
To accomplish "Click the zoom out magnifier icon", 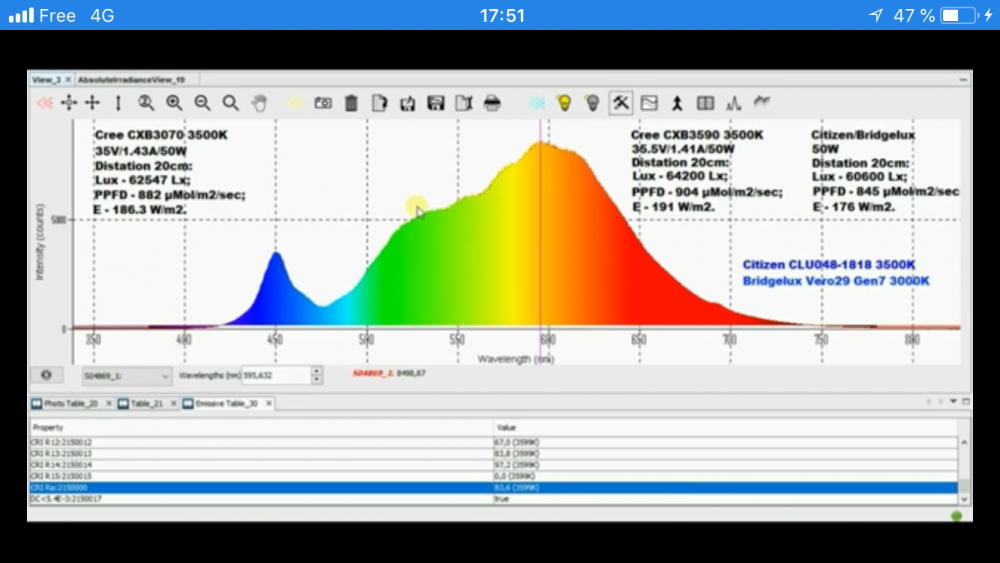I will (x=202, y=103).
